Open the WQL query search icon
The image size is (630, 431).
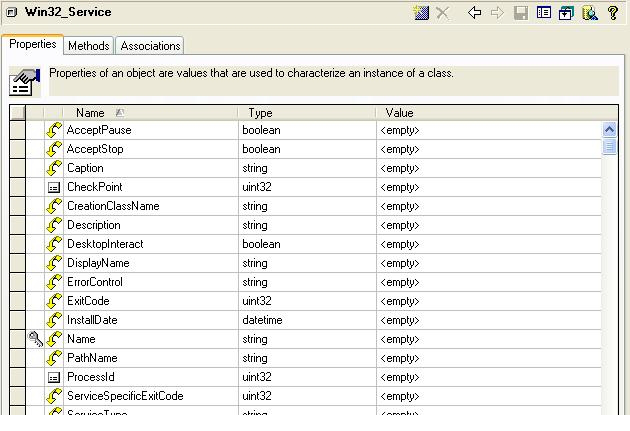589,13
